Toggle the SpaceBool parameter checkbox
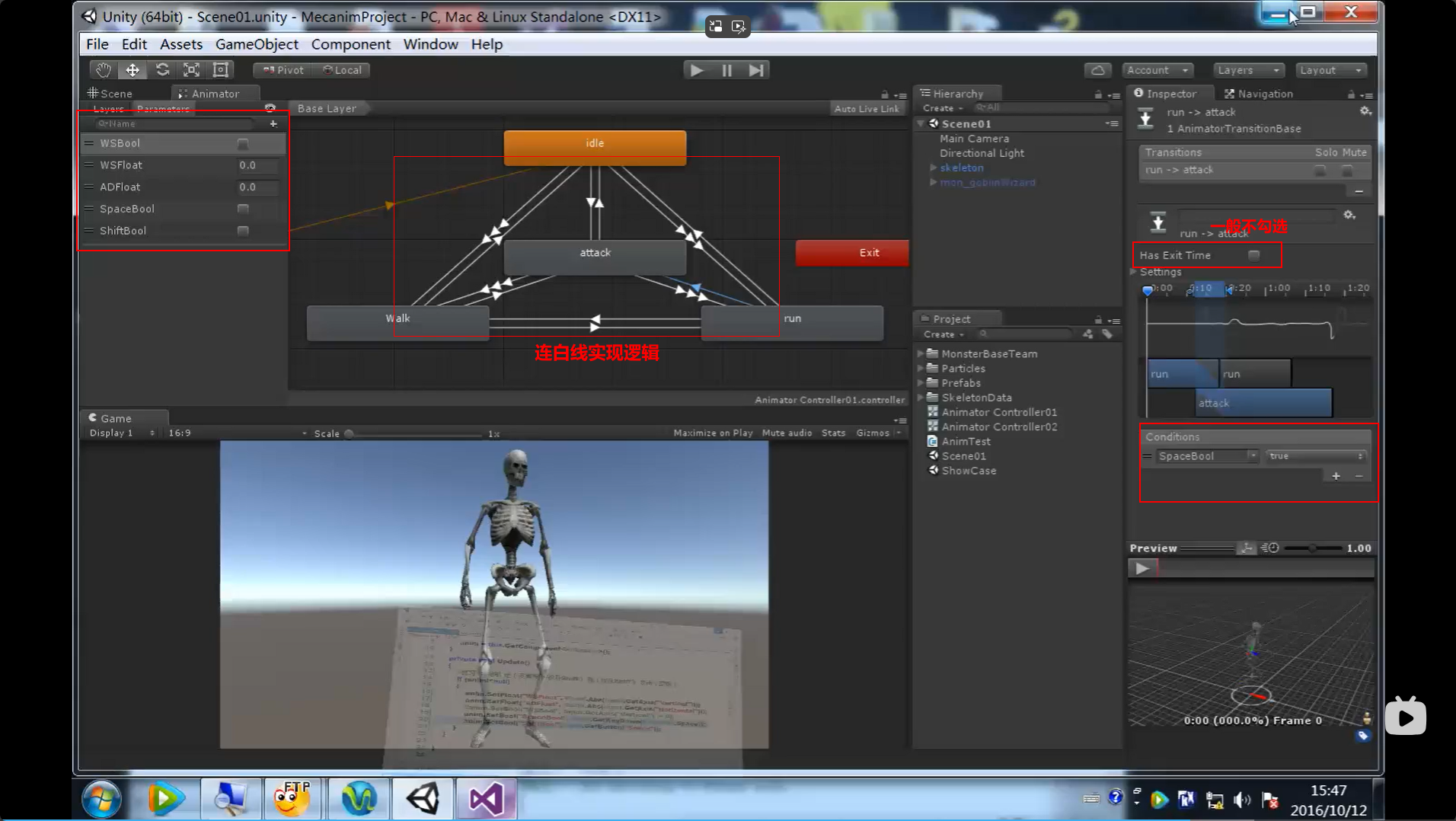The width and height of the screenshot is (1456, 821). [x=243, y=209]
